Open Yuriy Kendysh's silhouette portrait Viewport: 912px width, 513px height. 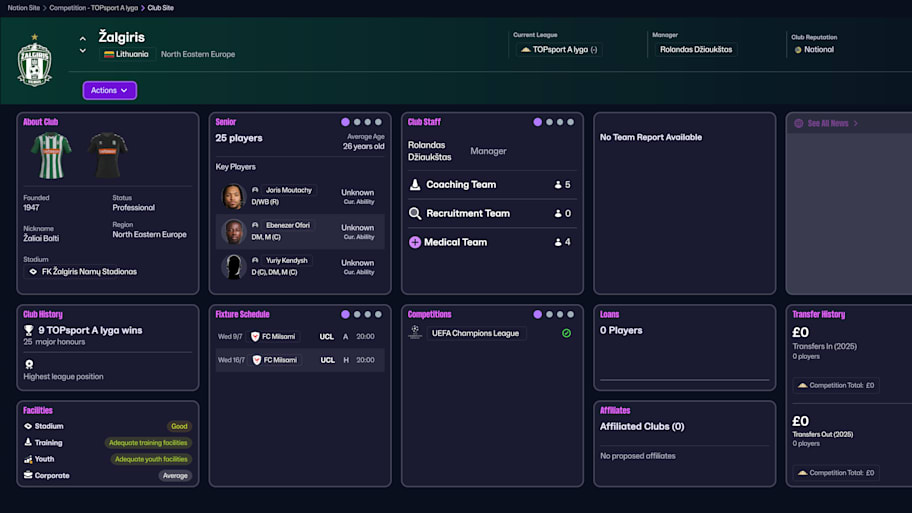pyautogui.click(x=233, y=266)
